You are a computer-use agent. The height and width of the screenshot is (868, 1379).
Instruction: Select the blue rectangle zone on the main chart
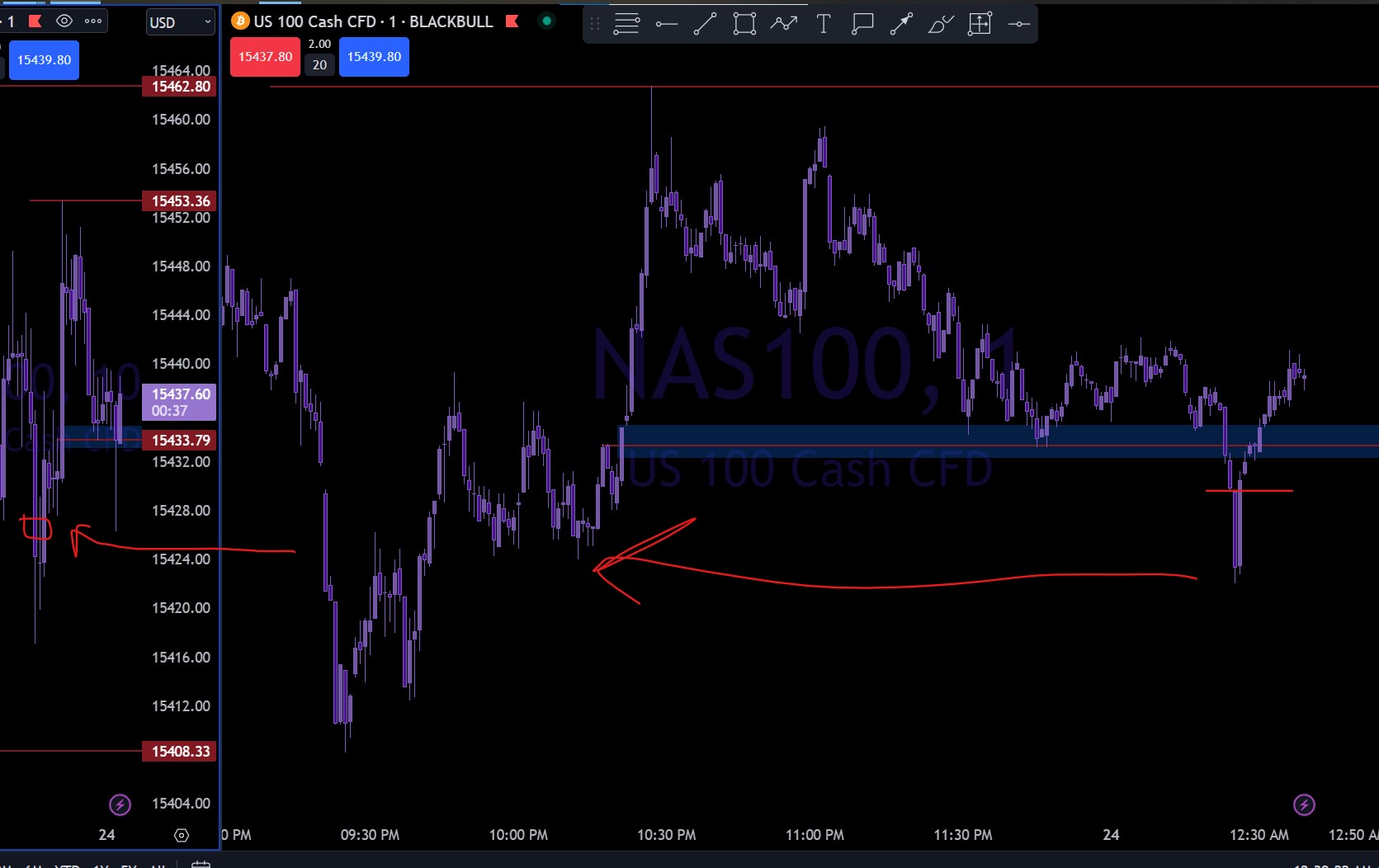(999, 441)
